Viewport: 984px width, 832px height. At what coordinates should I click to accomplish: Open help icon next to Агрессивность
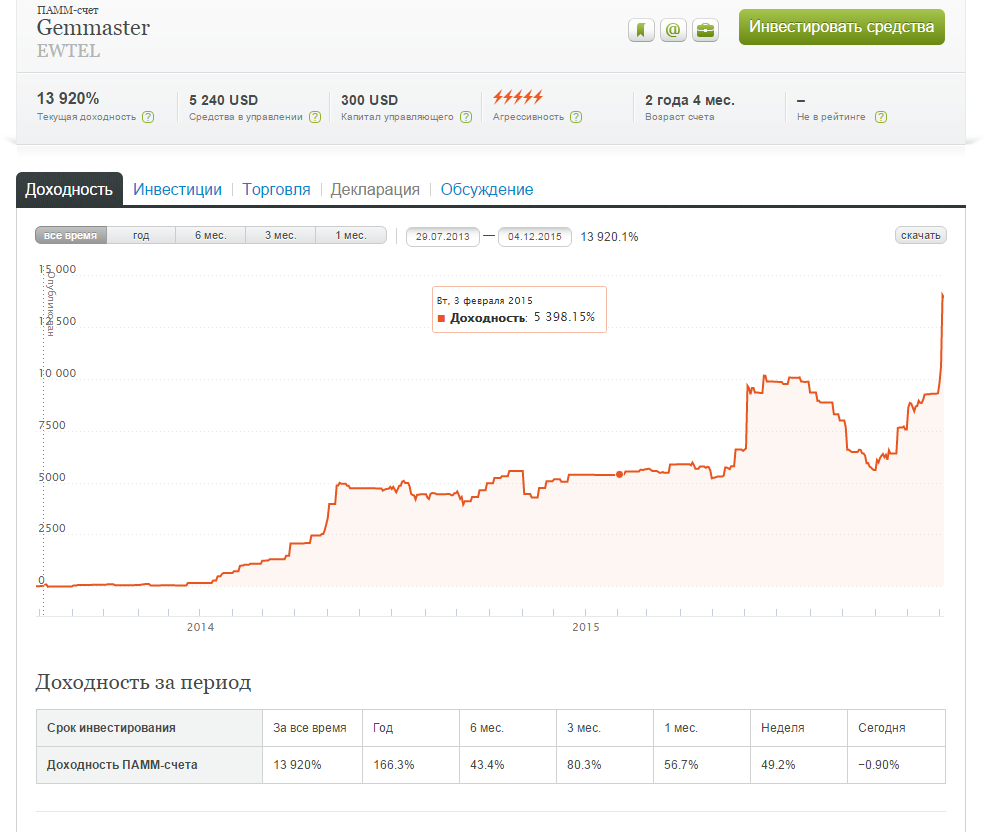pyautogui.click(x=576, y=117)
